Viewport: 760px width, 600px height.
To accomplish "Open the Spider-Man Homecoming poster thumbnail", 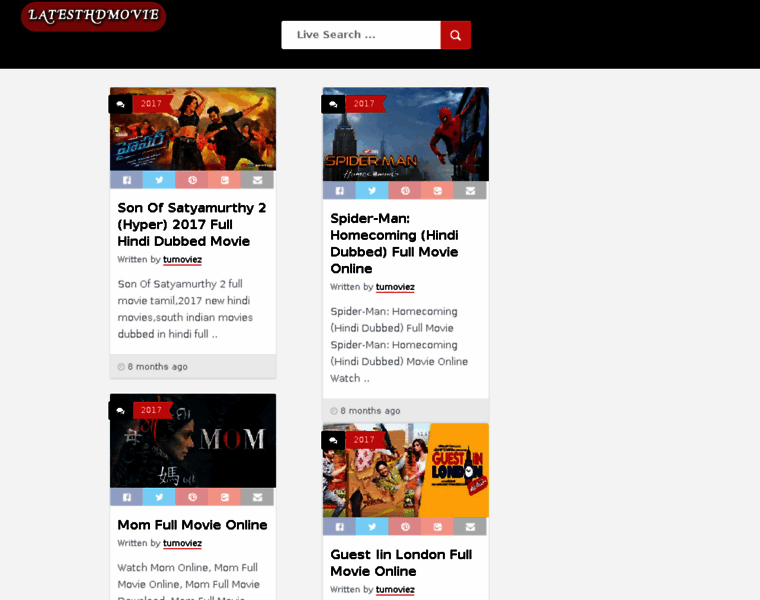I will tap(406, 134).
